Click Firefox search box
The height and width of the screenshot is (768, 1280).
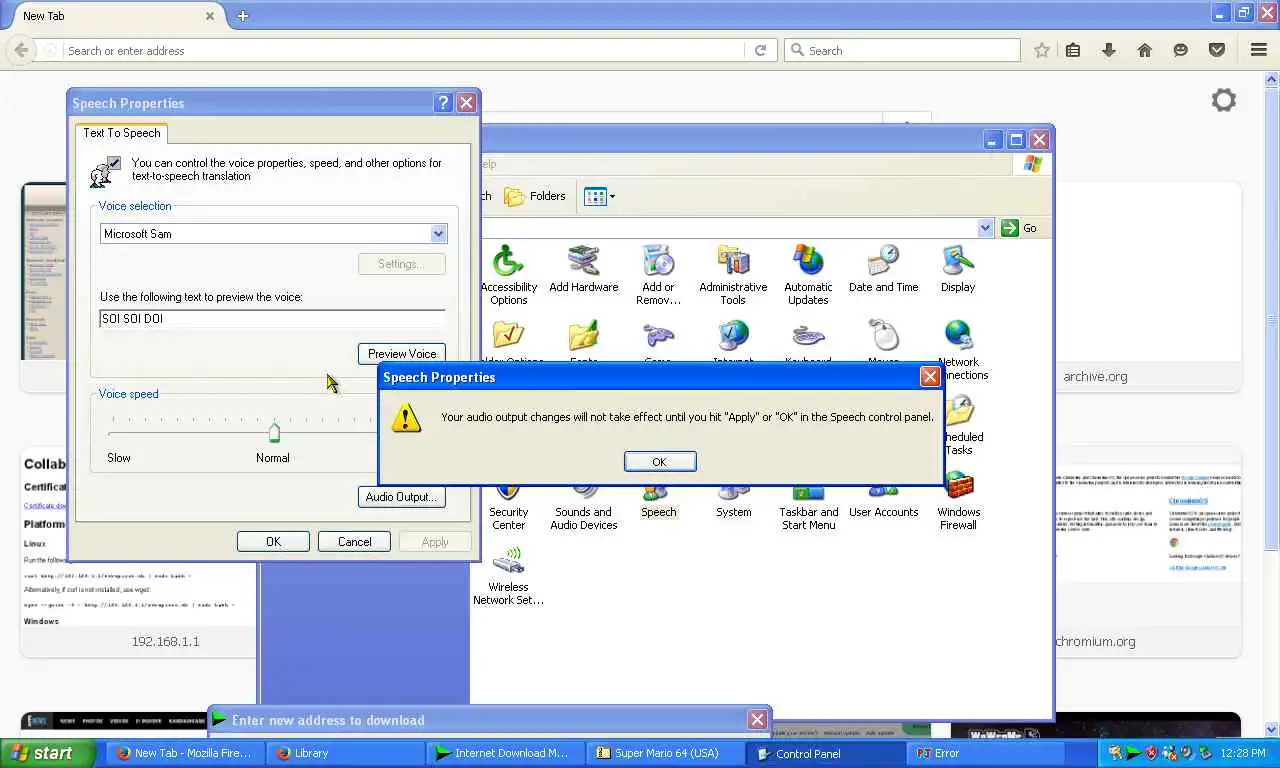tap(902, 50)
